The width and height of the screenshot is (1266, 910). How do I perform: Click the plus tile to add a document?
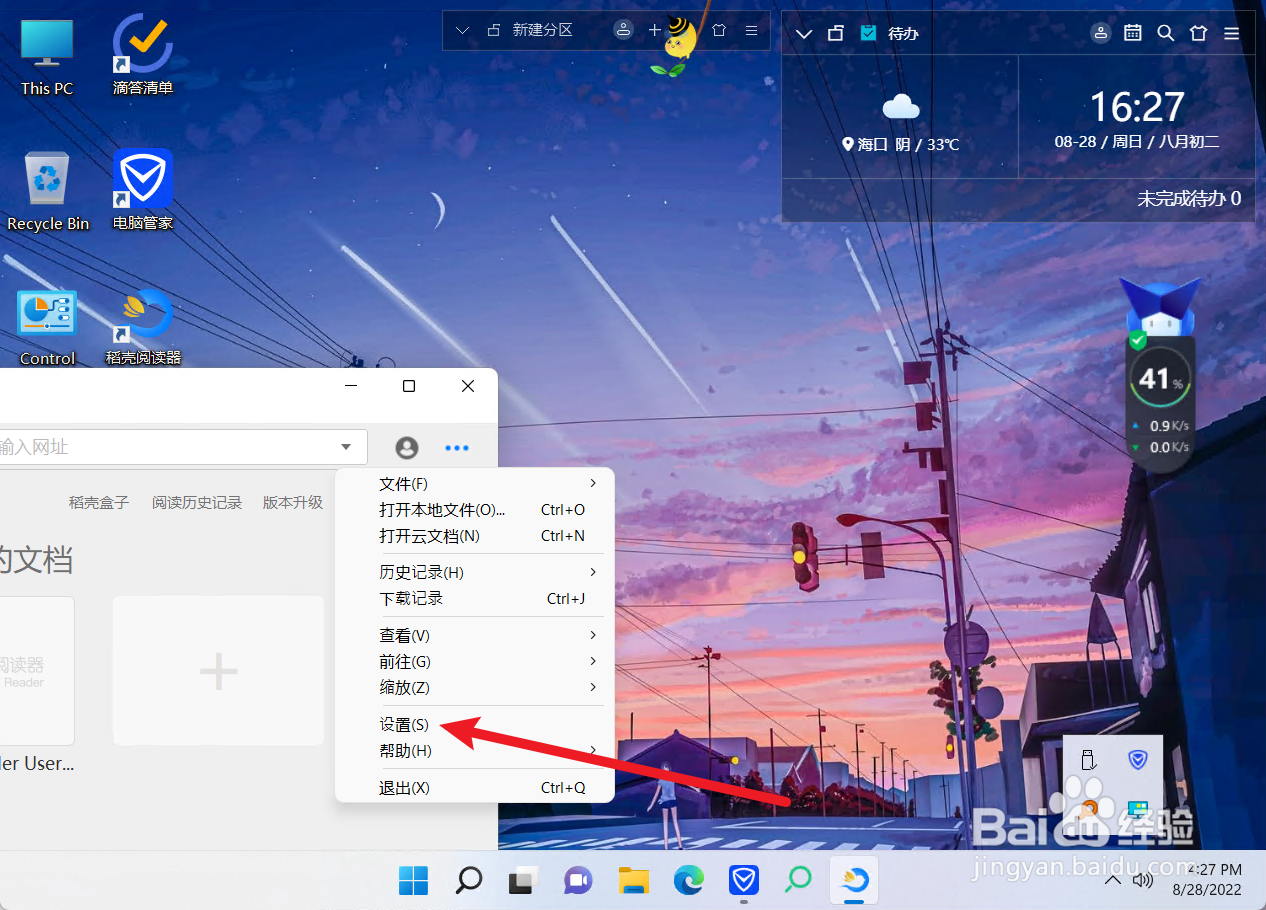[x=218, y=671]
